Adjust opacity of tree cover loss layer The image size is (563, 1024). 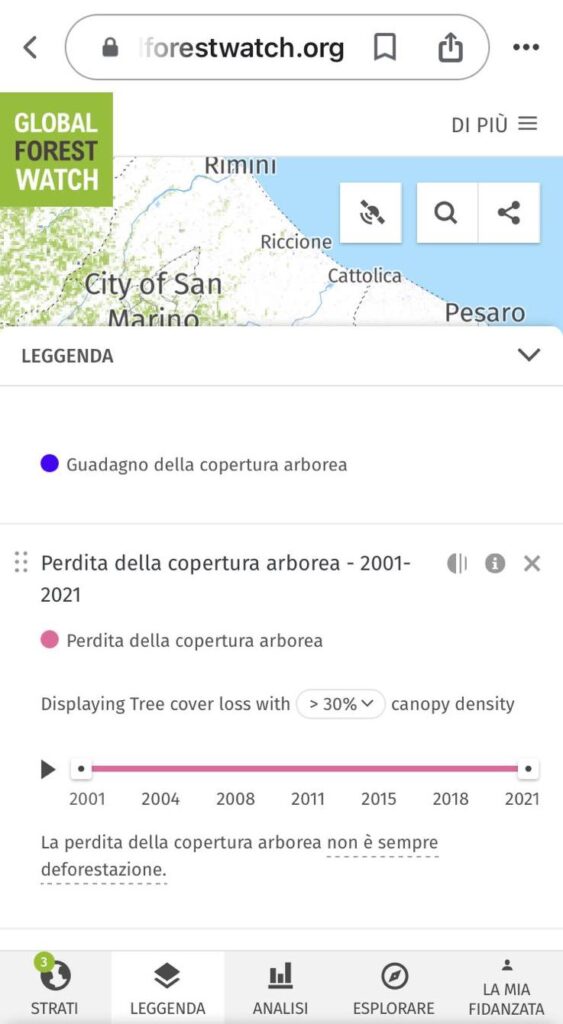coord(457,563)
